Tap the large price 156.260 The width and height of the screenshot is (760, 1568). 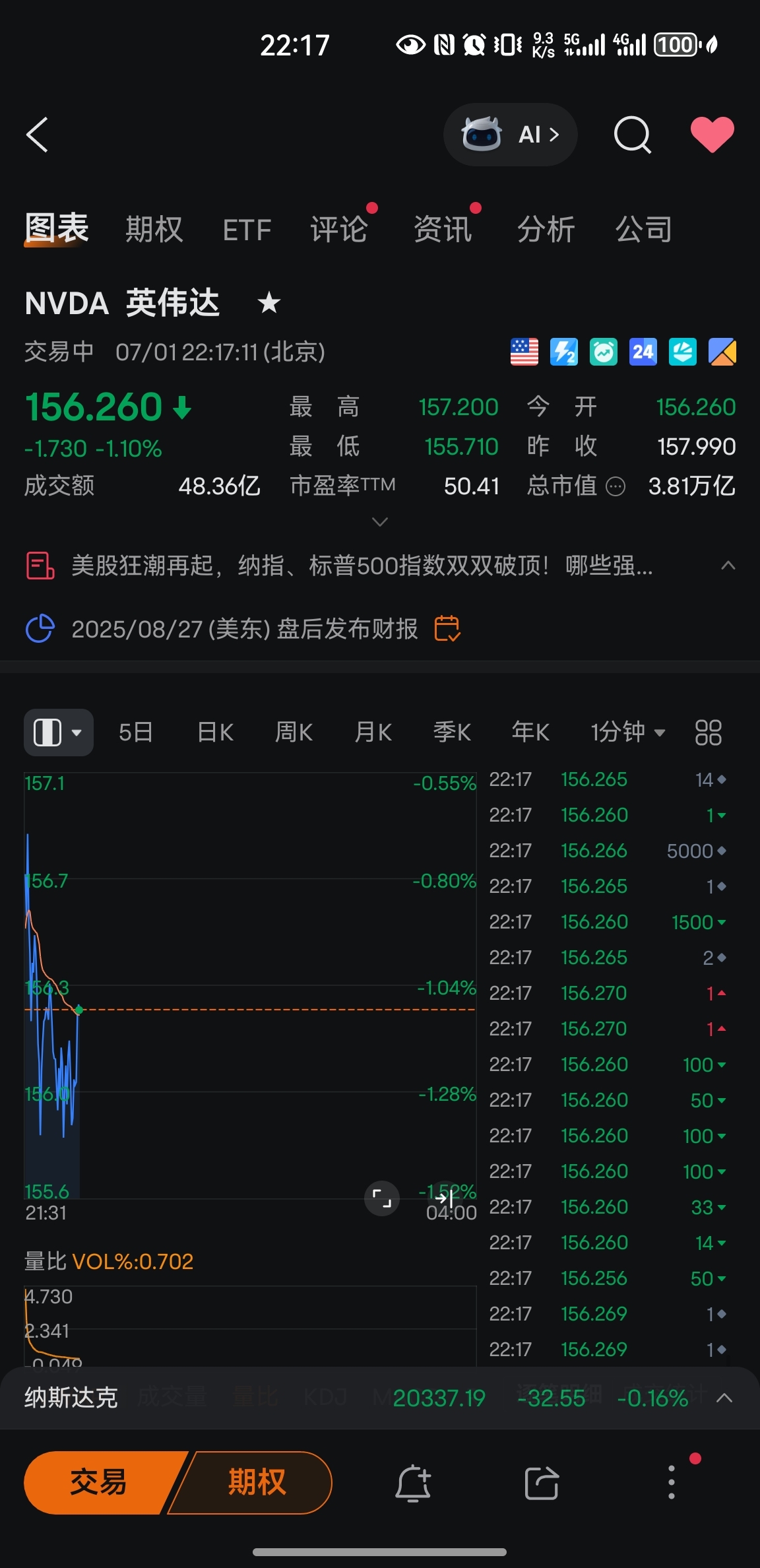94,407
